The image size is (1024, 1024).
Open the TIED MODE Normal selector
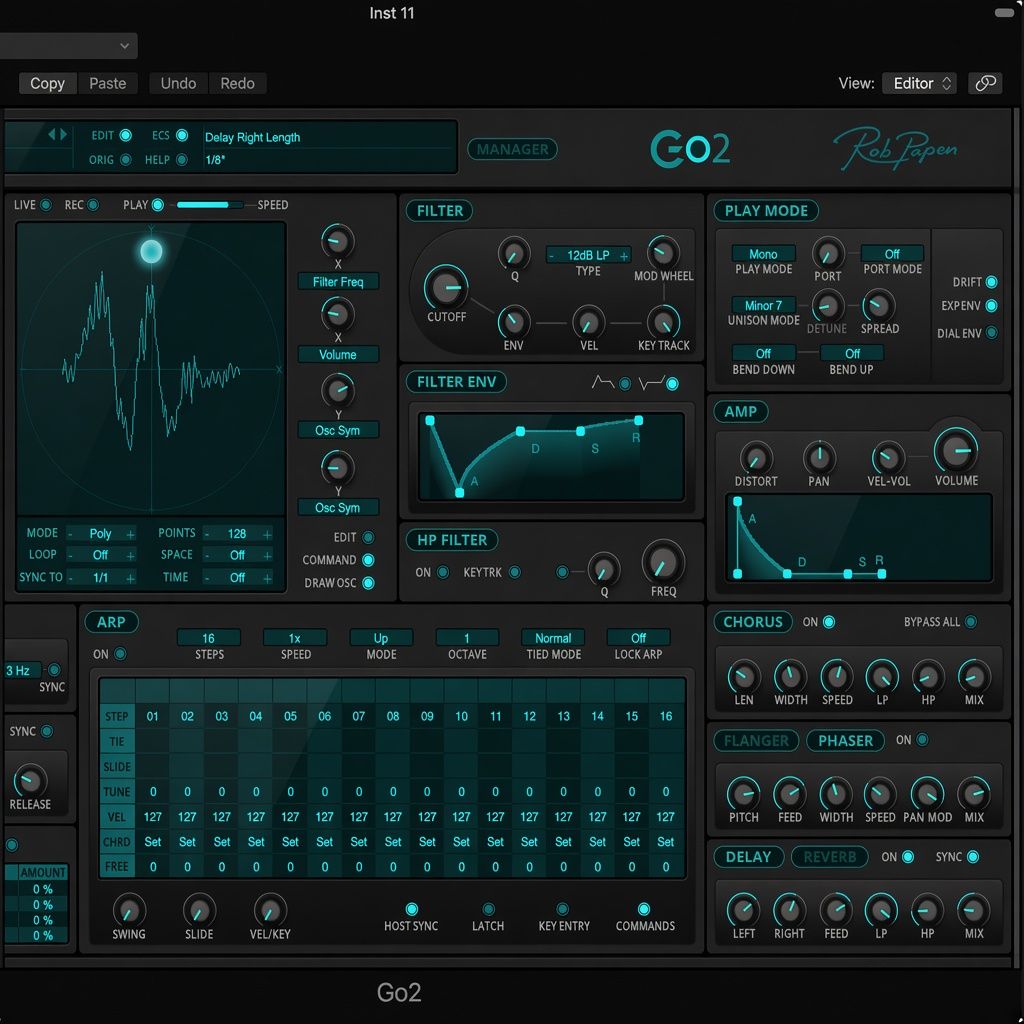[552, 637]
